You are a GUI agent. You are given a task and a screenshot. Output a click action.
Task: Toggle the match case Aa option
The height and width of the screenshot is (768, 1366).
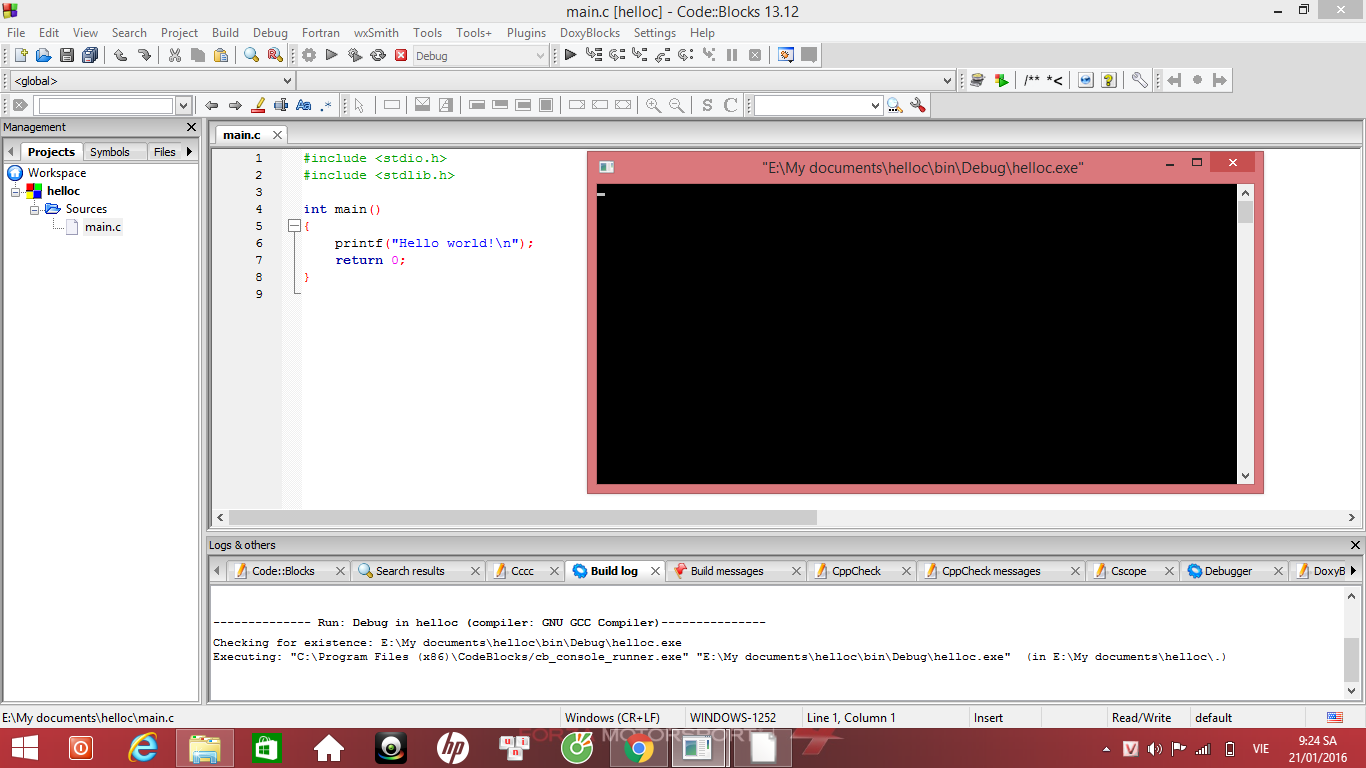pos(304,105)
